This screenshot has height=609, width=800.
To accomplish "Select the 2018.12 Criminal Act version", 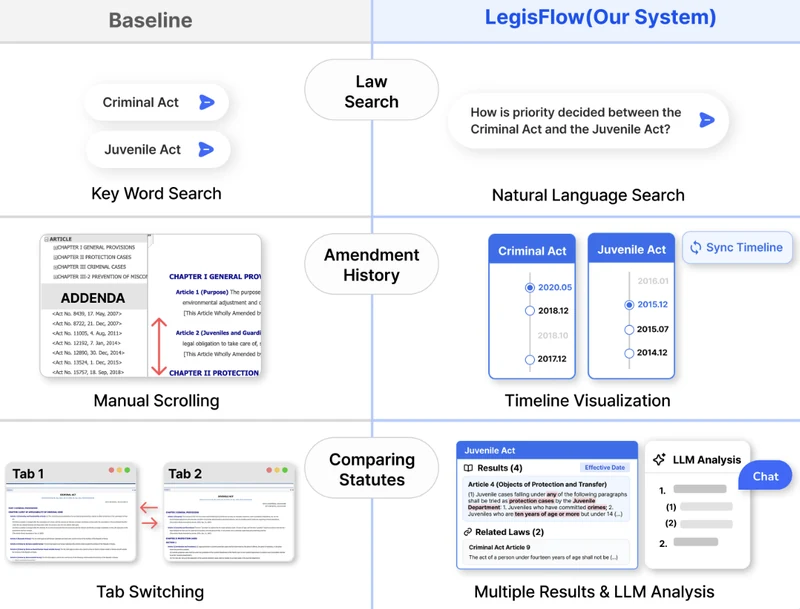I will pos(530,311).
